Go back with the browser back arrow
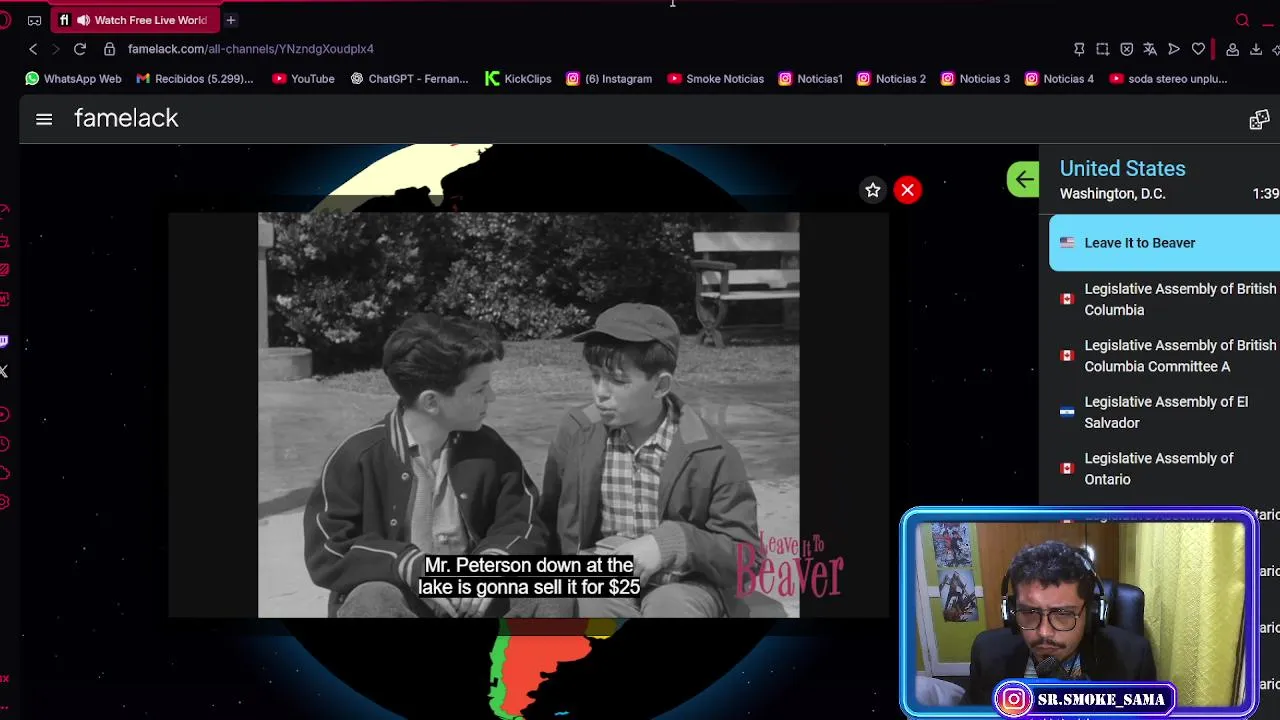 (x=33, y=49)
